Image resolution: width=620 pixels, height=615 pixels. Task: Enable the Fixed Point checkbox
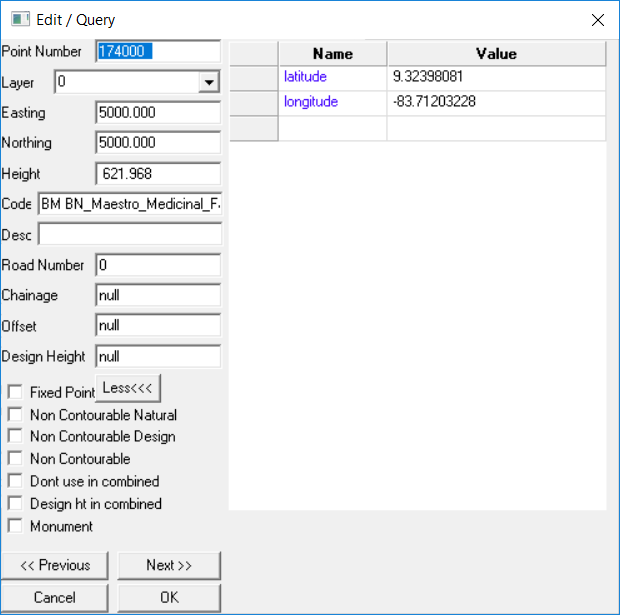(15, 393)
